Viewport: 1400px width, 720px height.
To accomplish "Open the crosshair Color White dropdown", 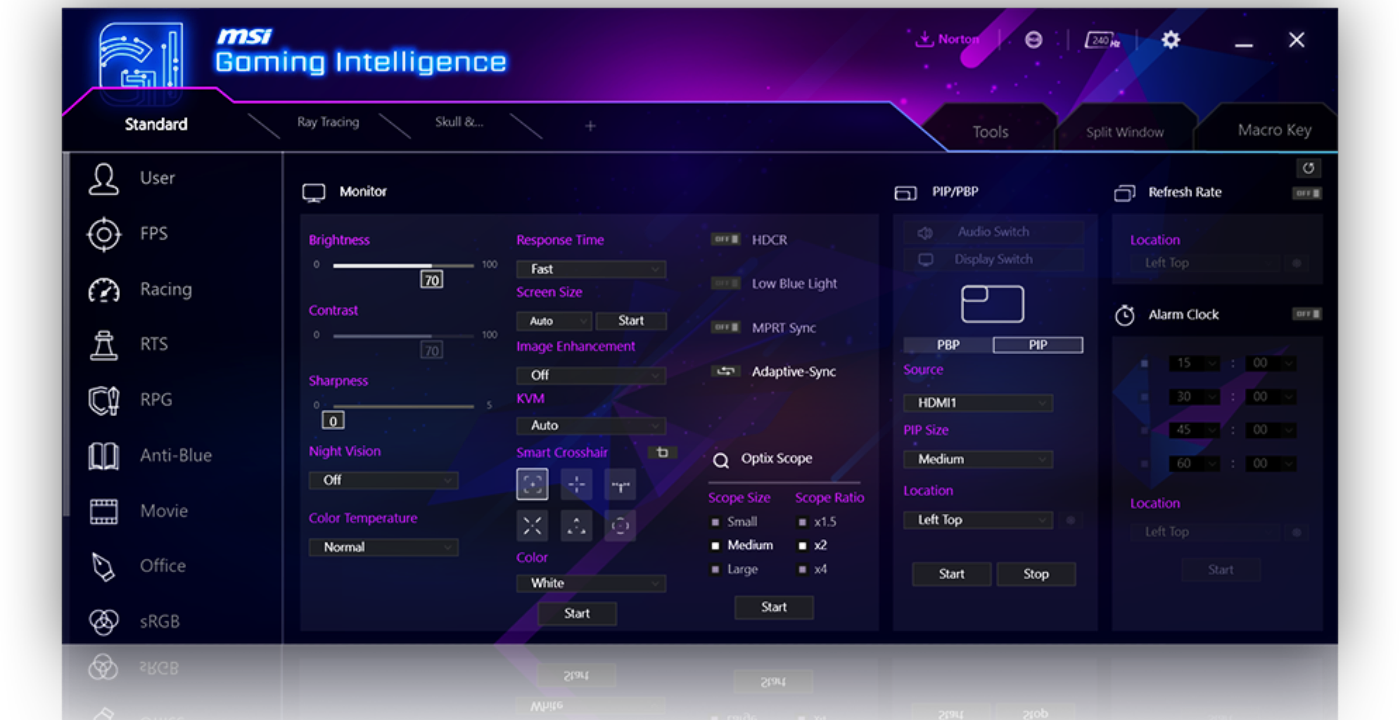I will tap(591, 583).
